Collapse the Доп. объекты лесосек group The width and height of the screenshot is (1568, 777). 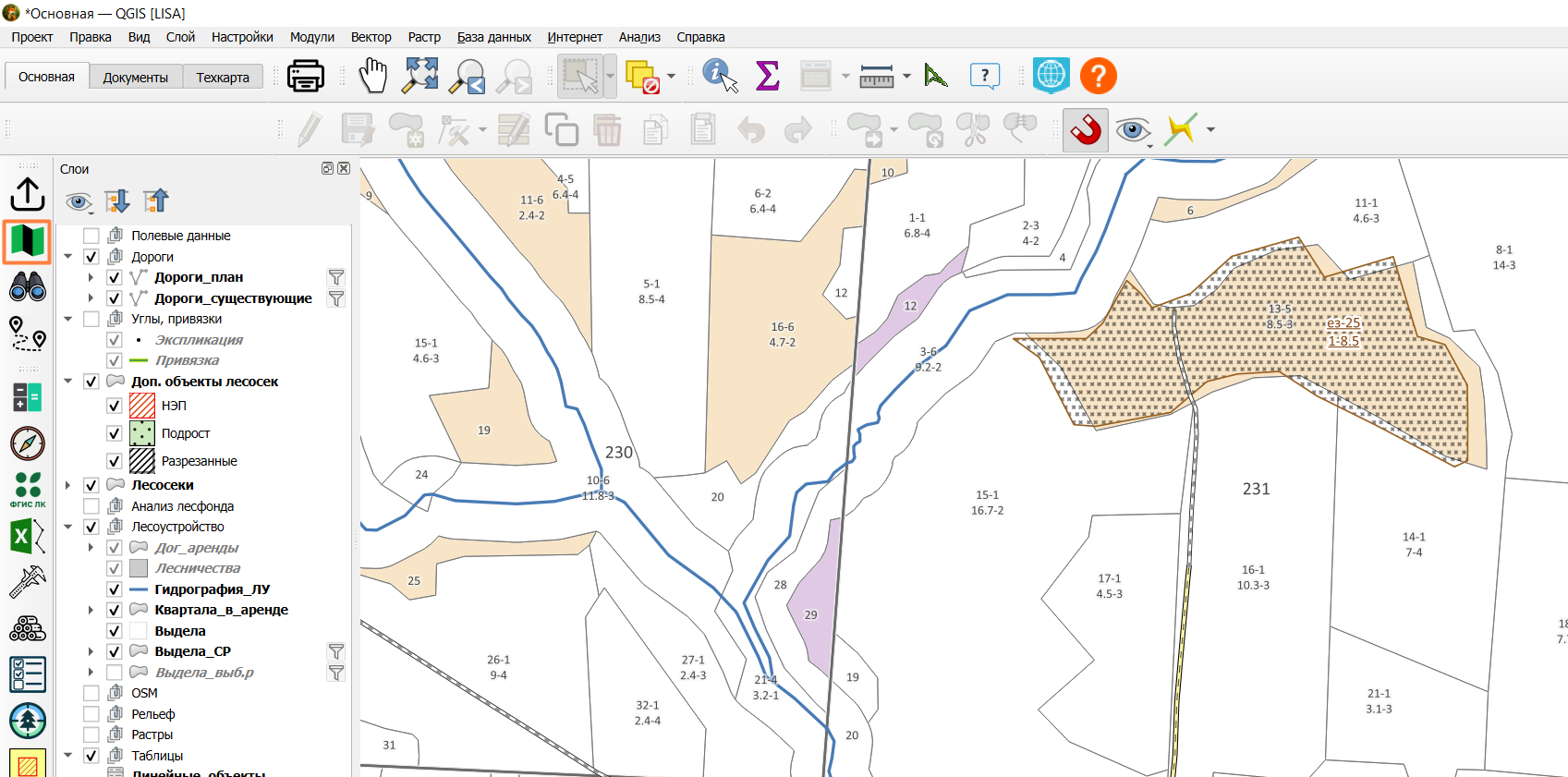pos(68,381)
